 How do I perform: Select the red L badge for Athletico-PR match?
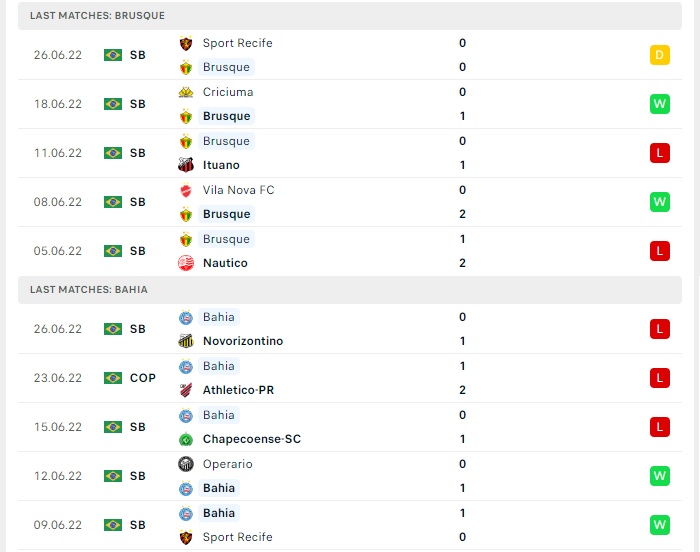point(660,378)
